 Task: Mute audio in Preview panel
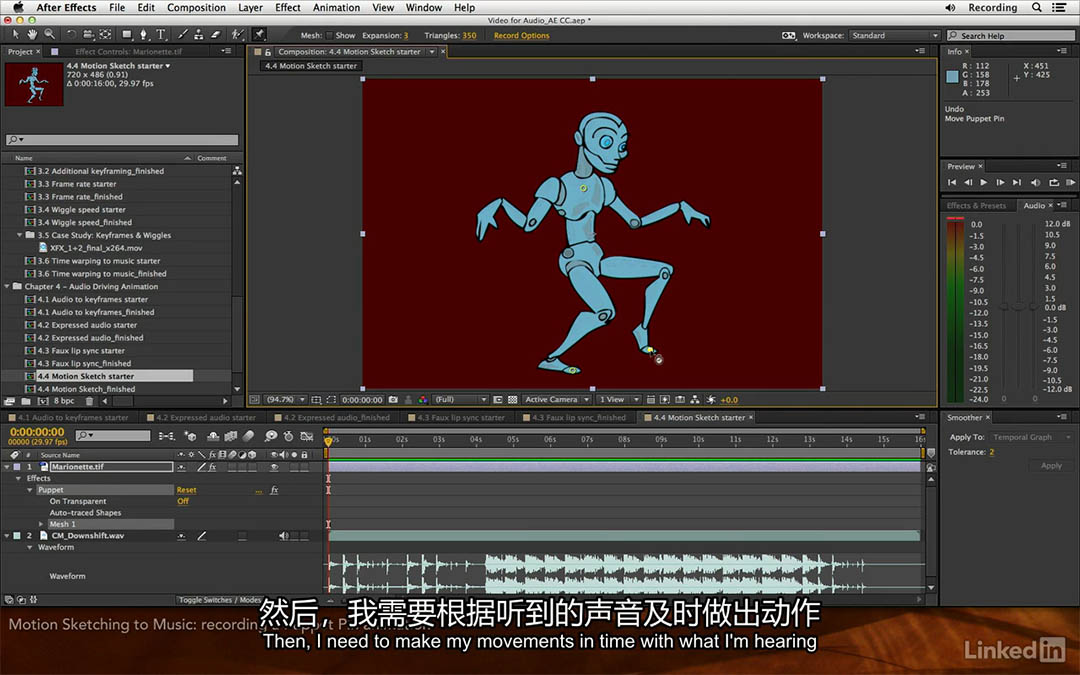coord(1035,183)
